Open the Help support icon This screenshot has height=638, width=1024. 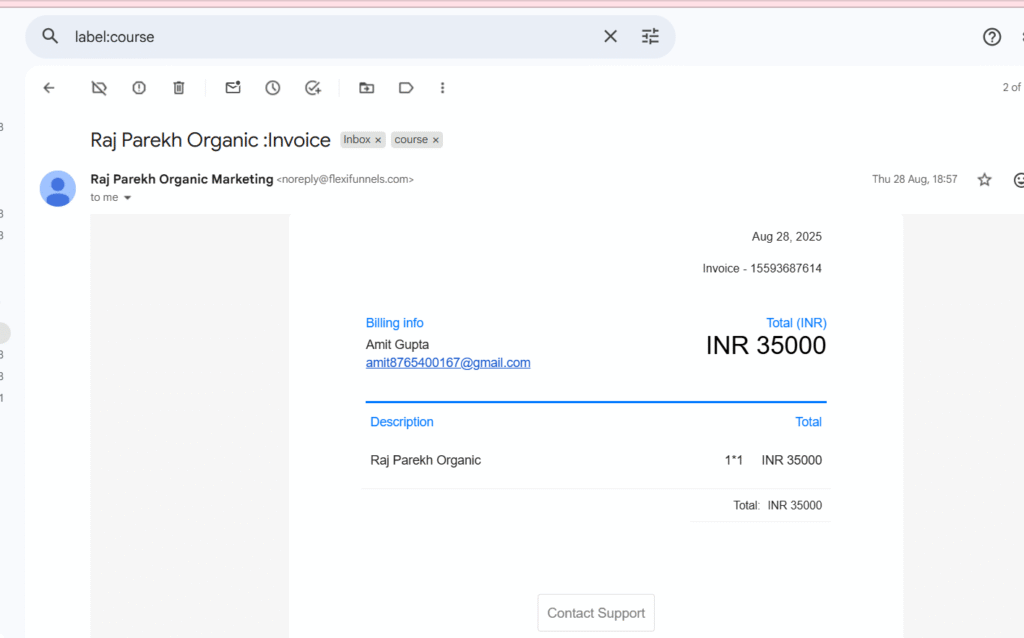pos(991,37)
